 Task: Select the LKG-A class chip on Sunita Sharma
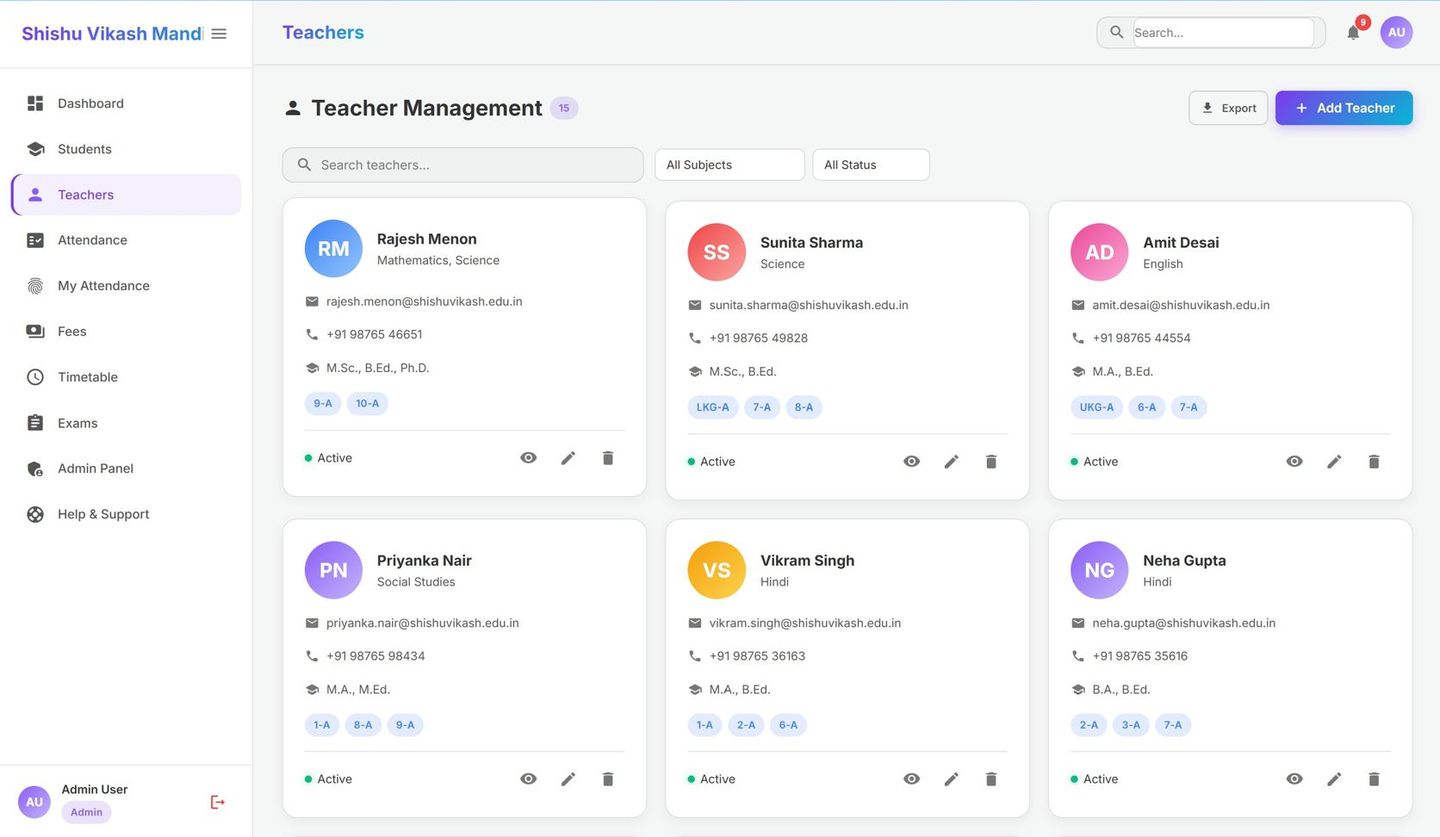[x=713, y=407]
